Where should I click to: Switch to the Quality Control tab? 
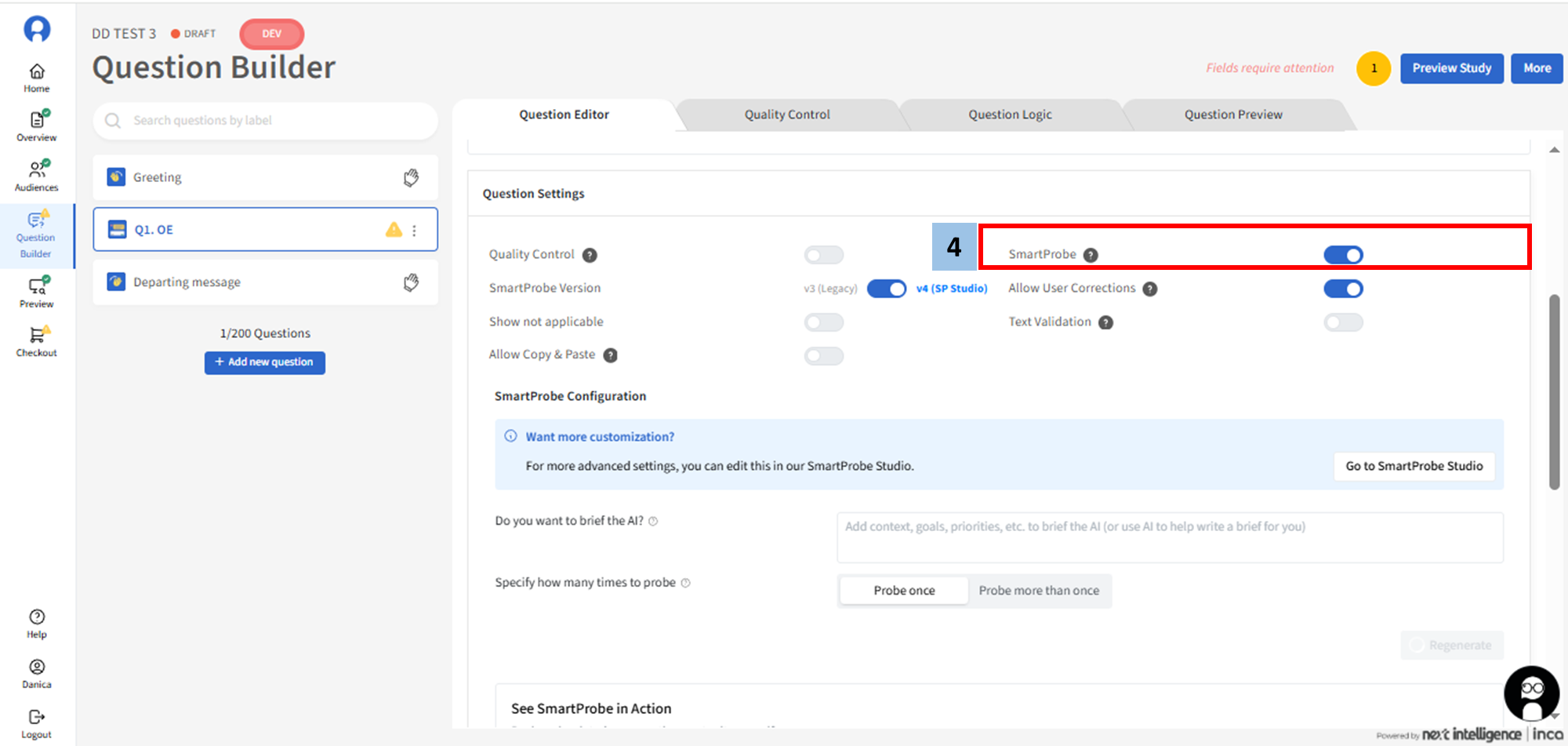[x=786, y=115]
